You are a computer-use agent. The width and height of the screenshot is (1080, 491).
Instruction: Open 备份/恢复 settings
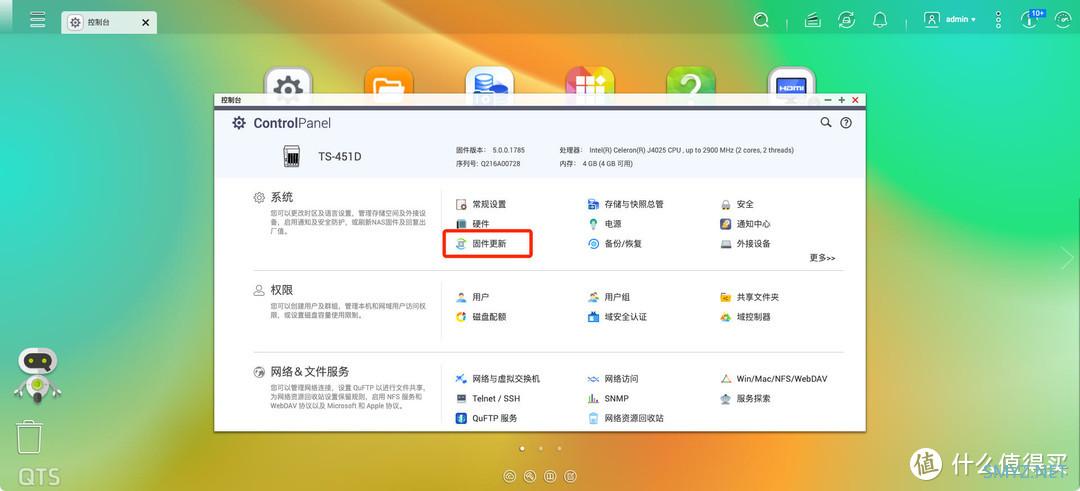614,244
